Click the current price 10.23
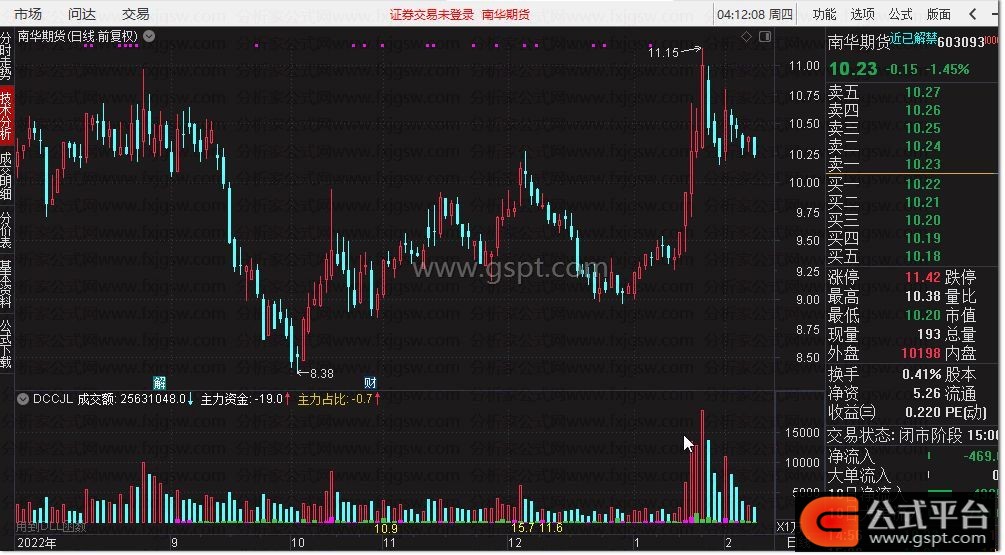 point(853,69)
